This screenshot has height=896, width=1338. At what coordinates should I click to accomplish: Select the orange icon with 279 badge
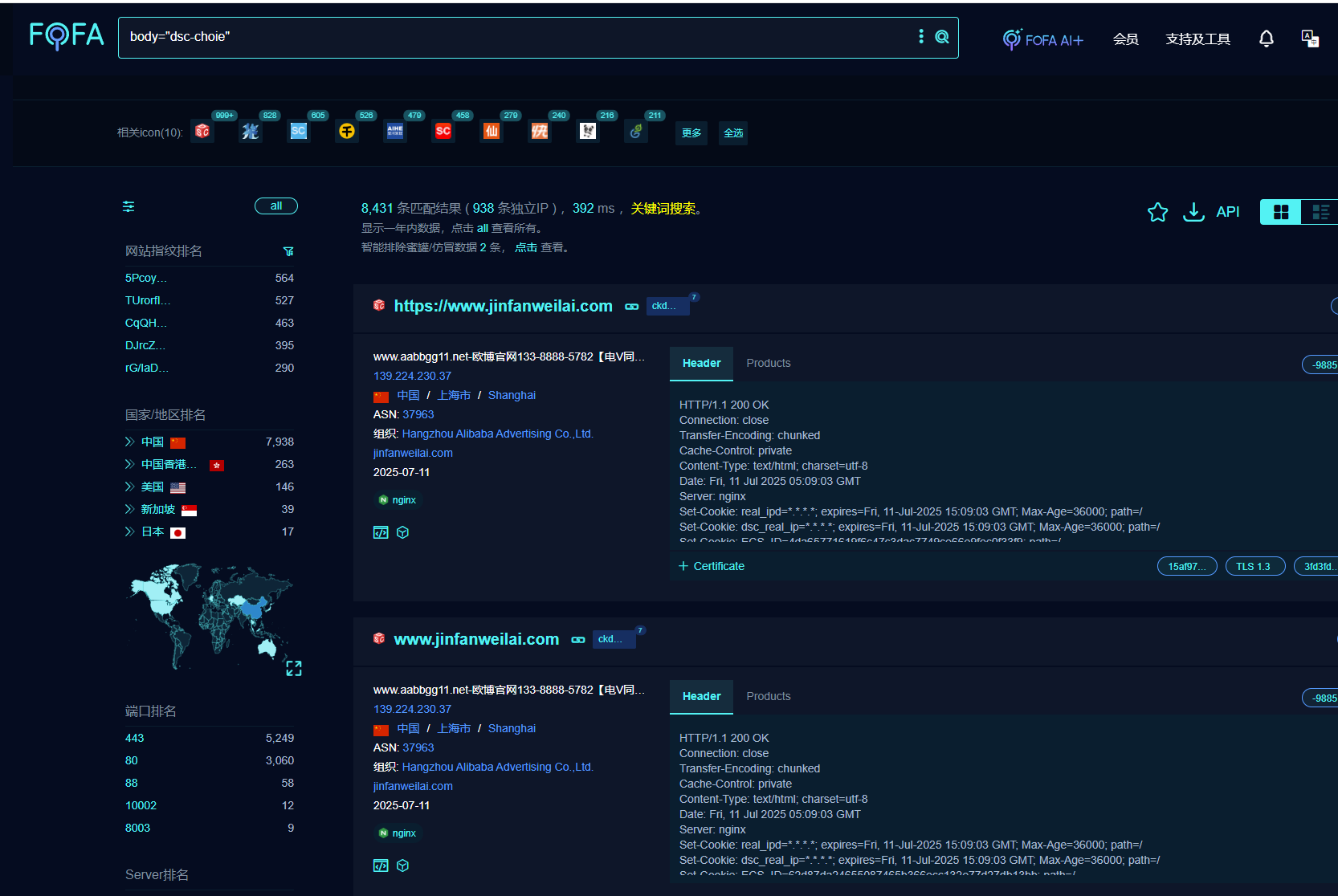coord(492,131)
